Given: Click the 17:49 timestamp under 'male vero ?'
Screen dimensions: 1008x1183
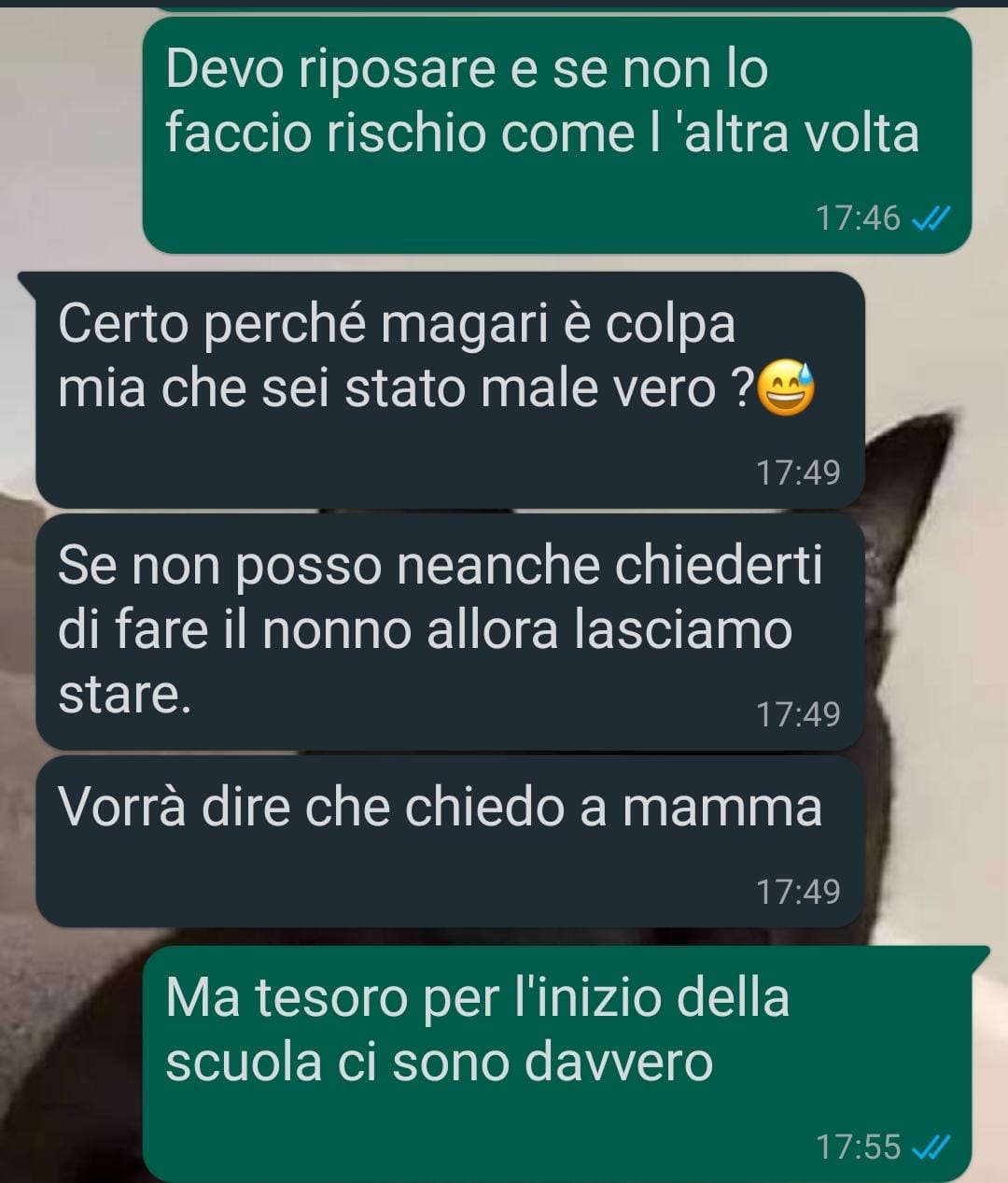Looking at the screenshot, I should 798,473.
